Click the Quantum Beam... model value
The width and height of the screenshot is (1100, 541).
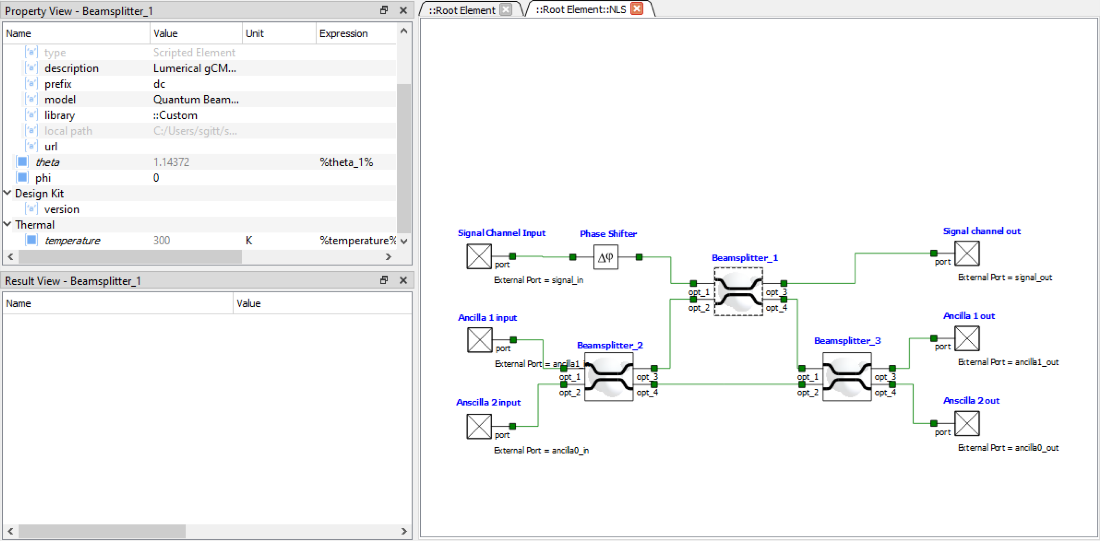pos(196,100)
